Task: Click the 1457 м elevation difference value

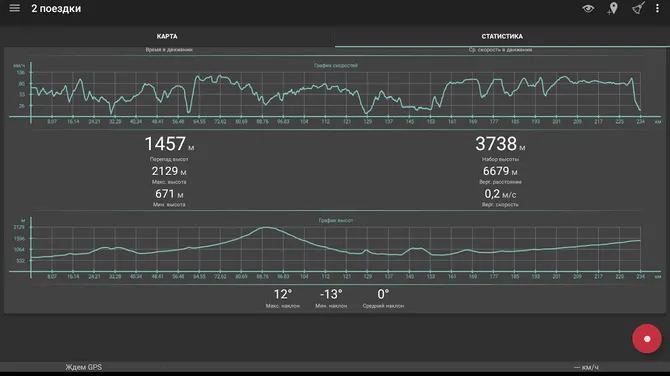Action: click(169, 144)
